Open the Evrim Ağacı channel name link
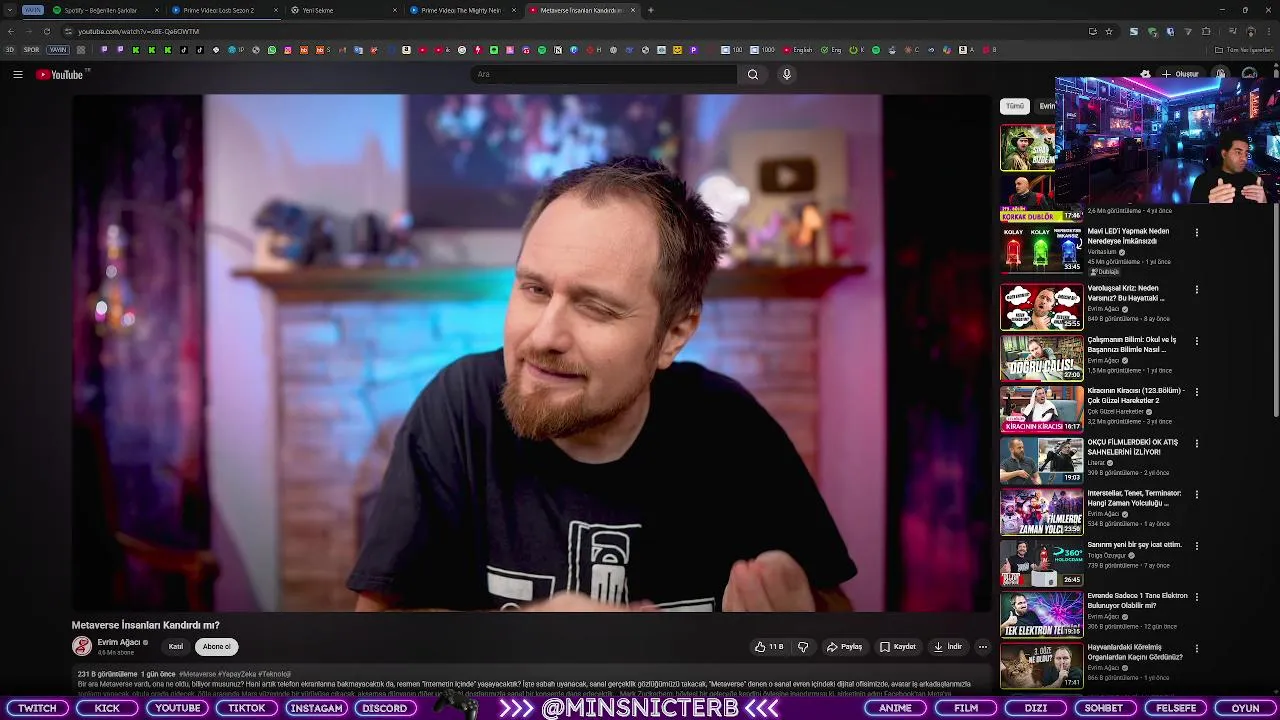This screenshot has height=720, width=1280. point(119,642)
